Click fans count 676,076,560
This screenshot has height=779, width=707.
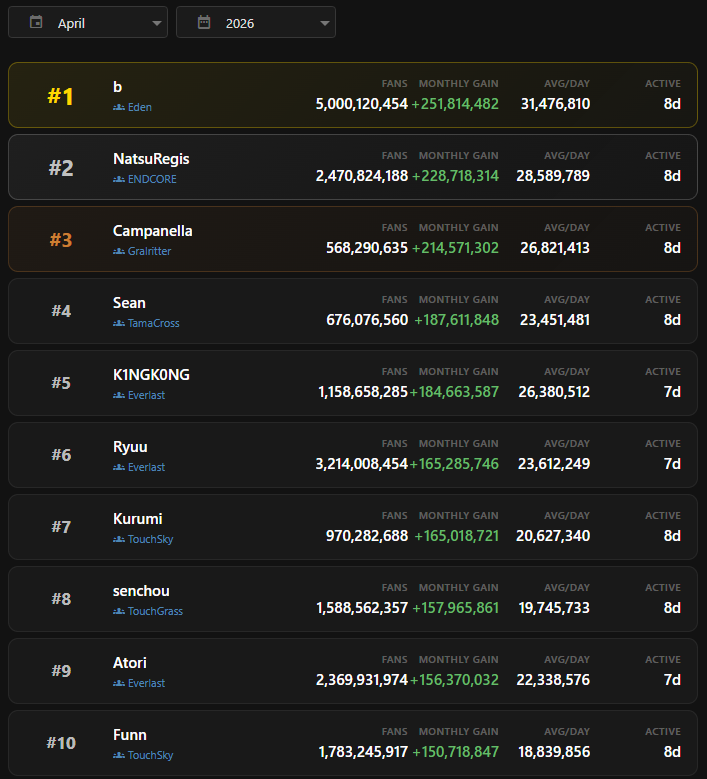click(367, 320)
